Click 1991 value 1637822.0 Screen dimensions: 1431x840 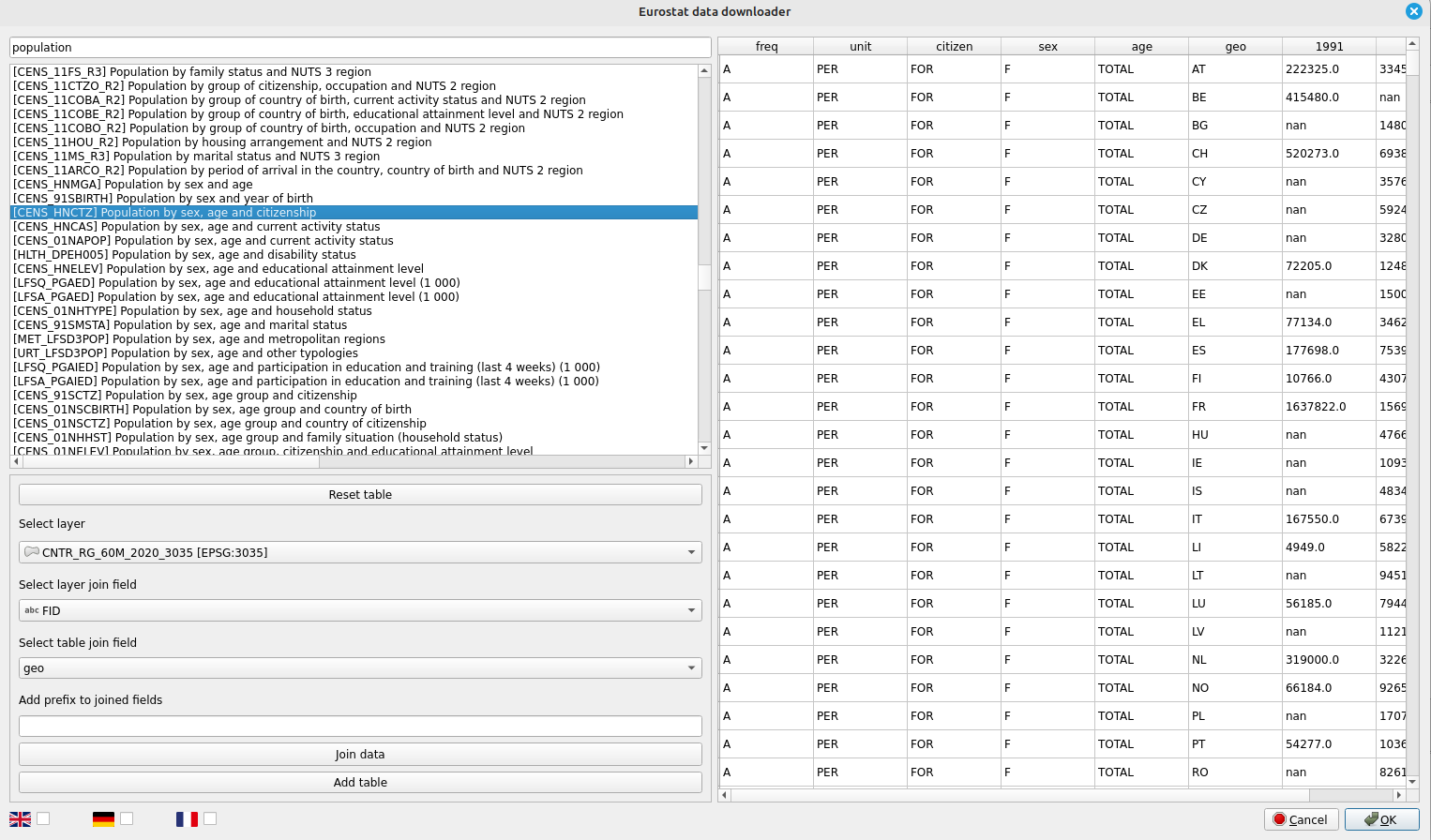tap(1329, 407)
